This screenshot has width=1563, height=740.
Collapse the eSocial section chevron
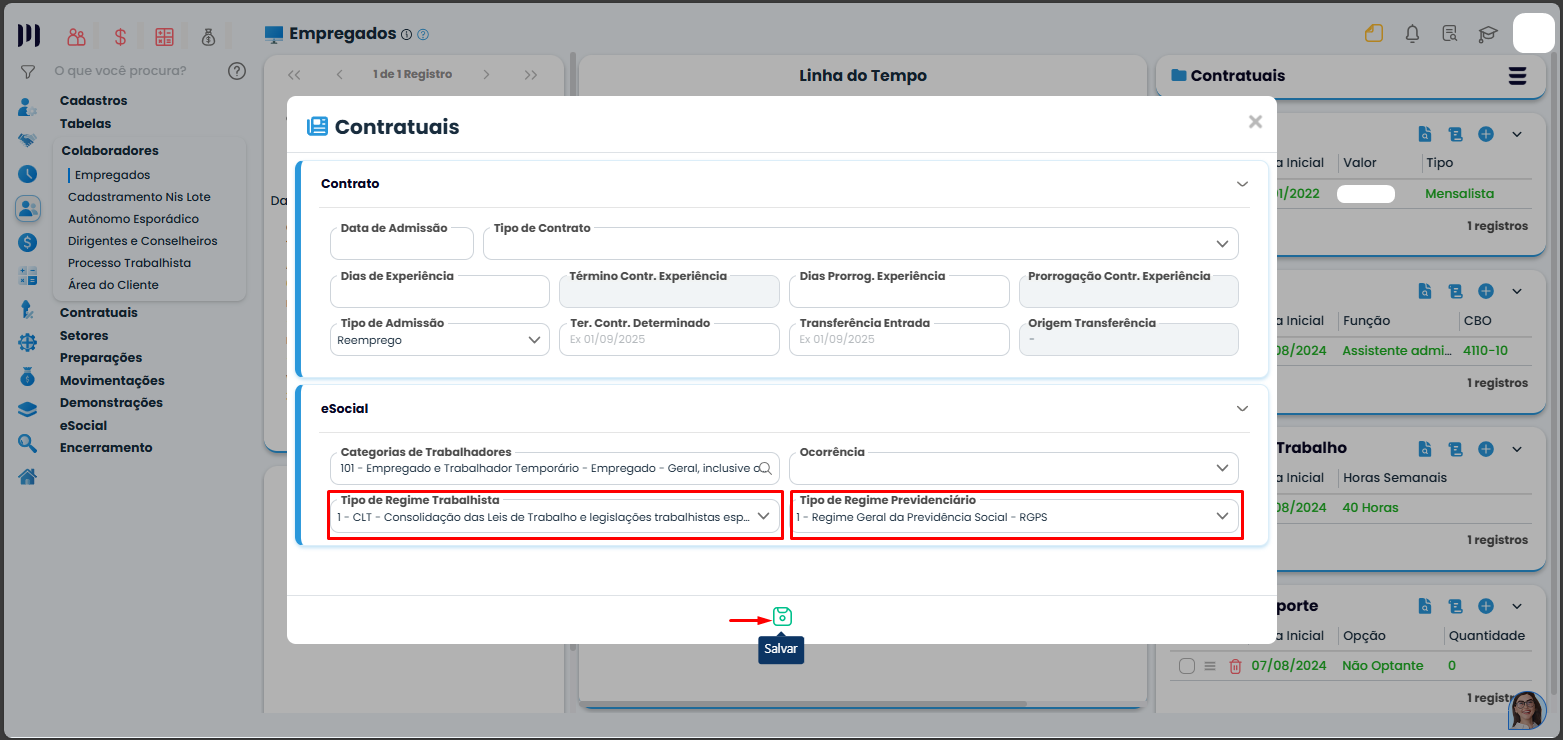(1243, 409)
